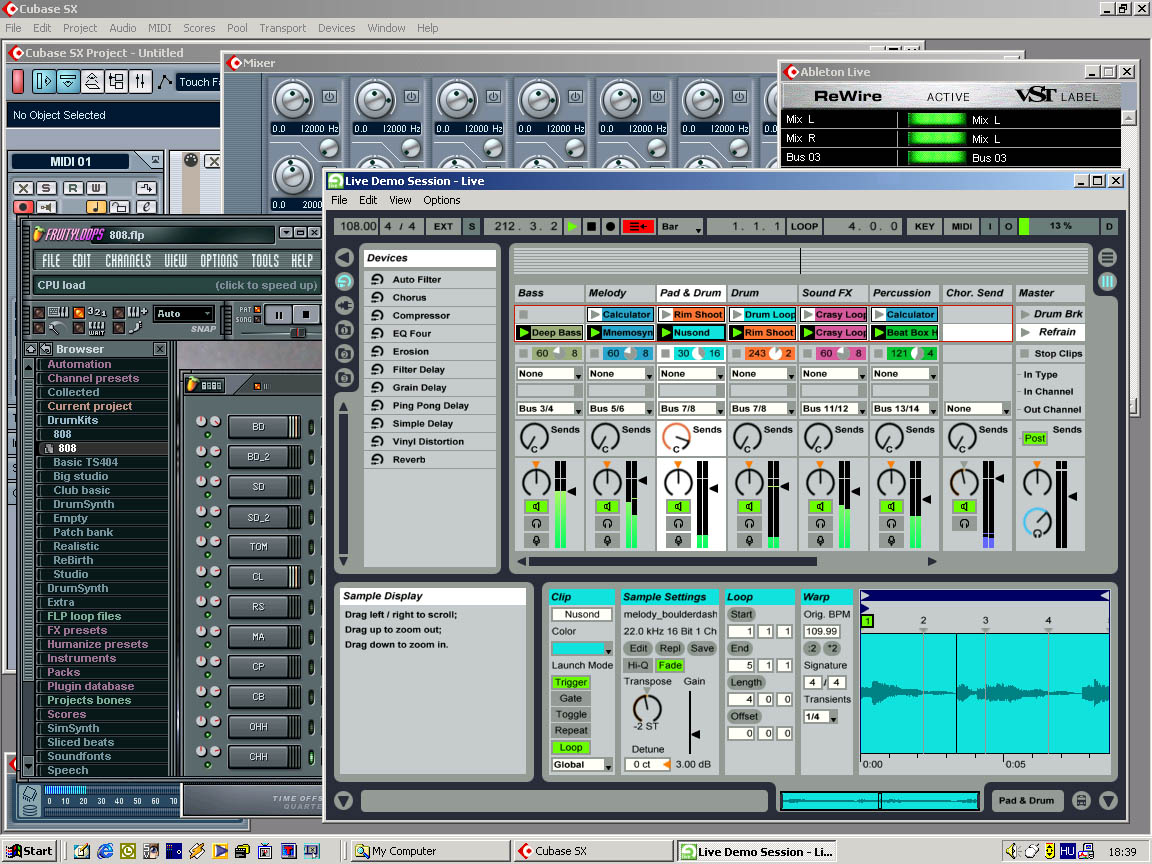Open Bass track output Bus 3/4 dropdown

(x=549, y=408)
